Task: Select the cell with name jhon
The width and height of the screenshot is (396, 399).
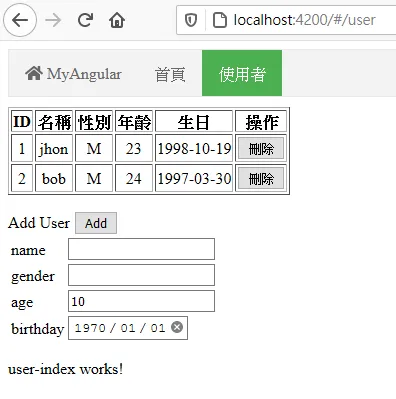Action: pos(54,148)
